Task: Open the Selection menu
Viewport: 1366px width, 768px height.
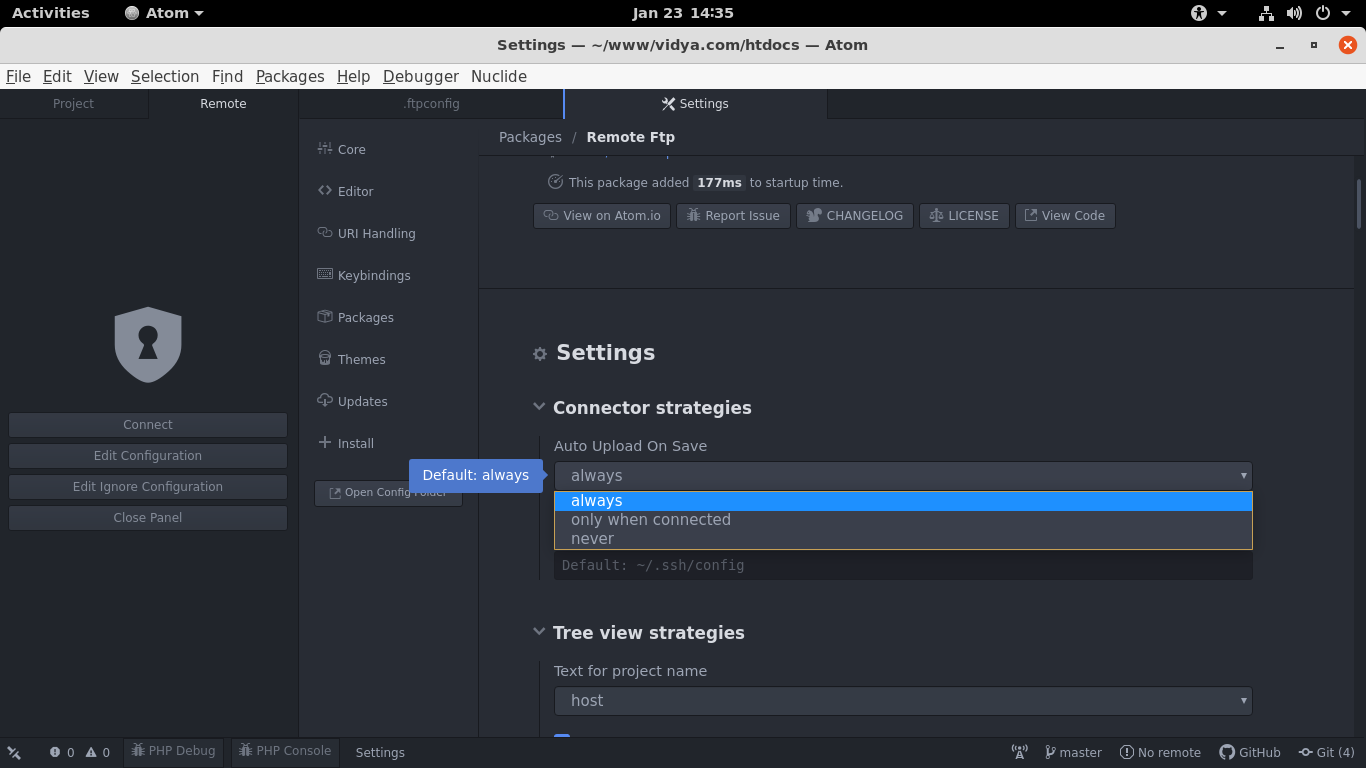Action: (165, 76)
